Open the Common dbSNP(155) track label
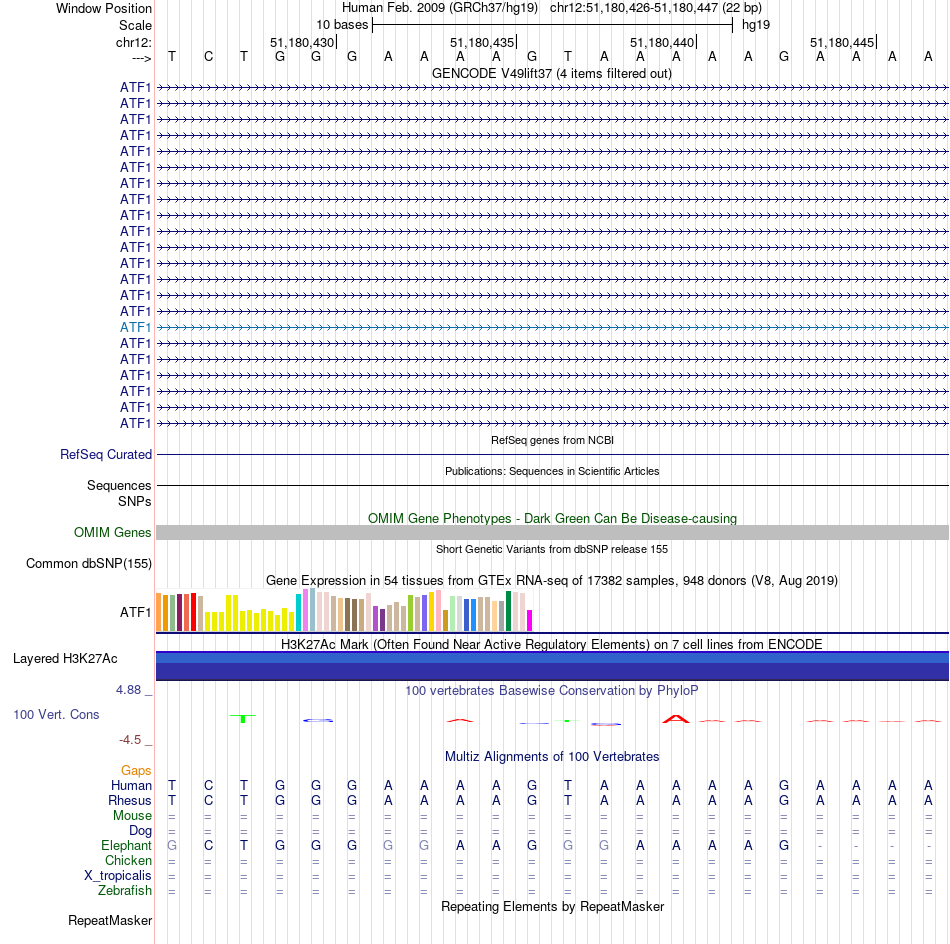The image size is (950, 944). point(89,563)
